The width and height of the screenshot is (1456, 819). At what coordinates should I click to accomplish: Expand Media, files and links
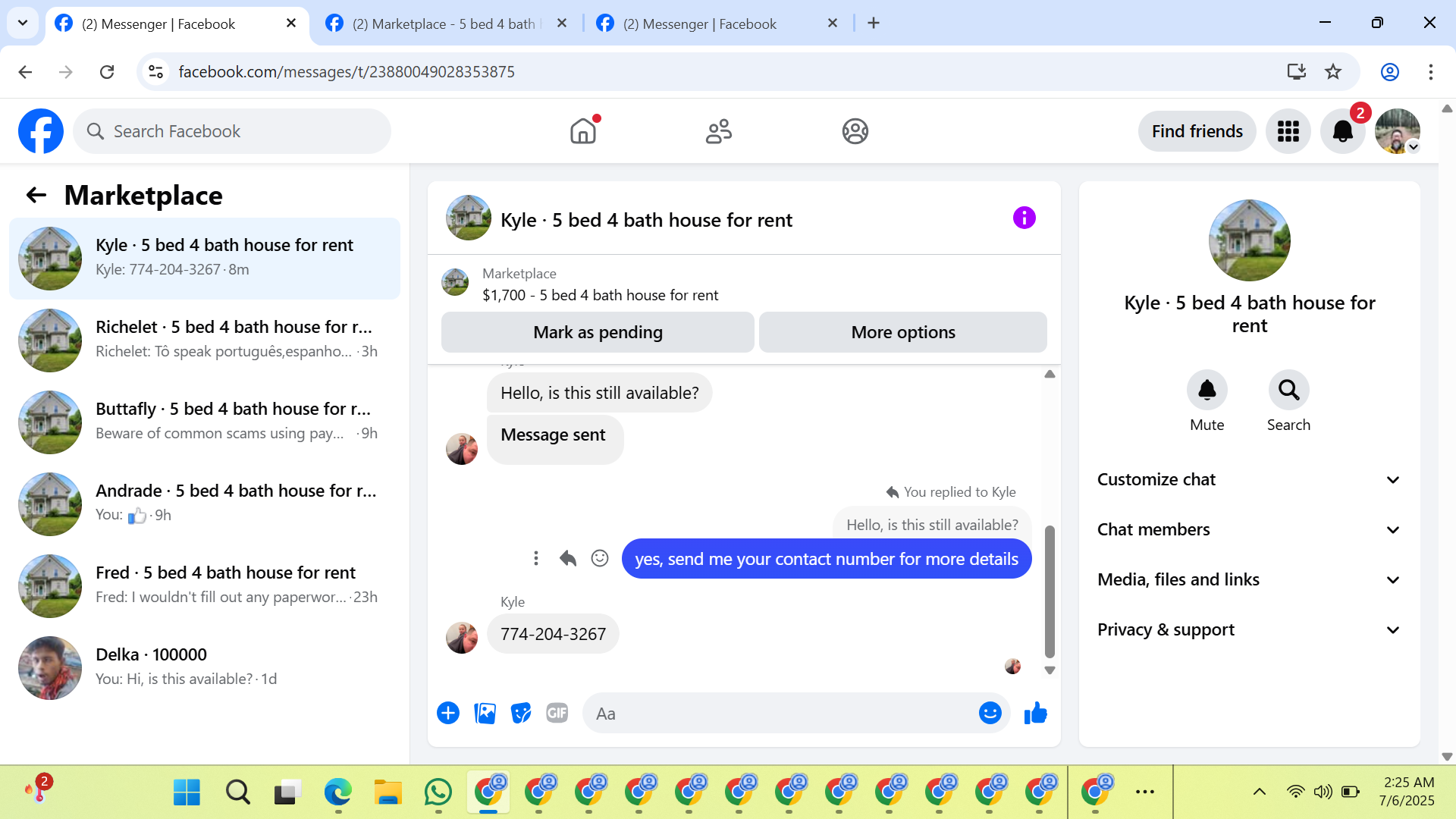[1249, 579]
